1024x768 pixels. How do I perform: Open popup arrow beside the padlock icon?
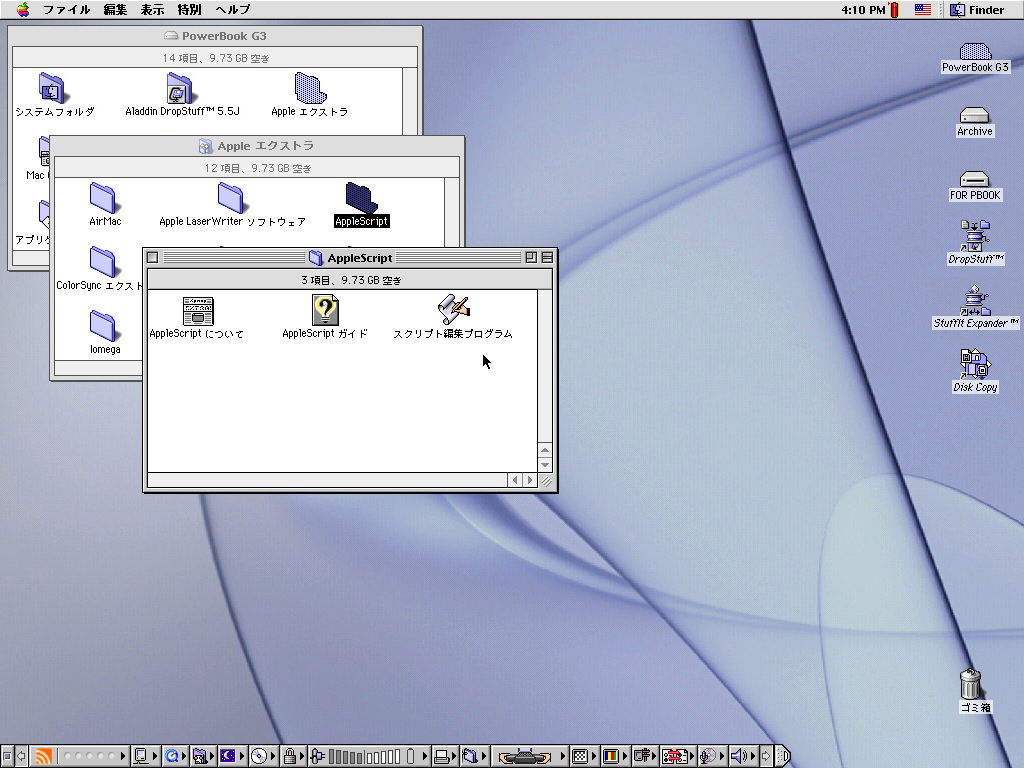pyautogui.click(x=302, y=756)
